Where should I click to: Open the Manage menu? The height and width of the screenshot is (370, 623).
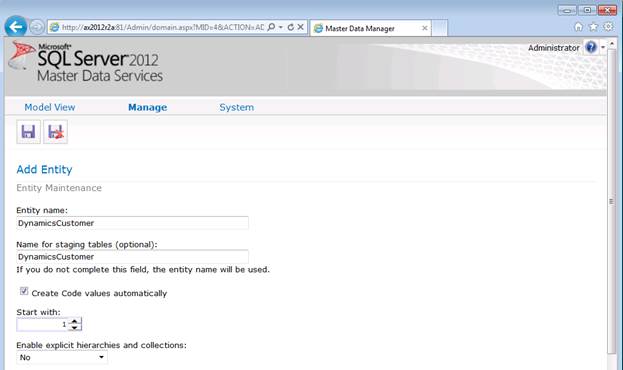(x=147, y=107)
